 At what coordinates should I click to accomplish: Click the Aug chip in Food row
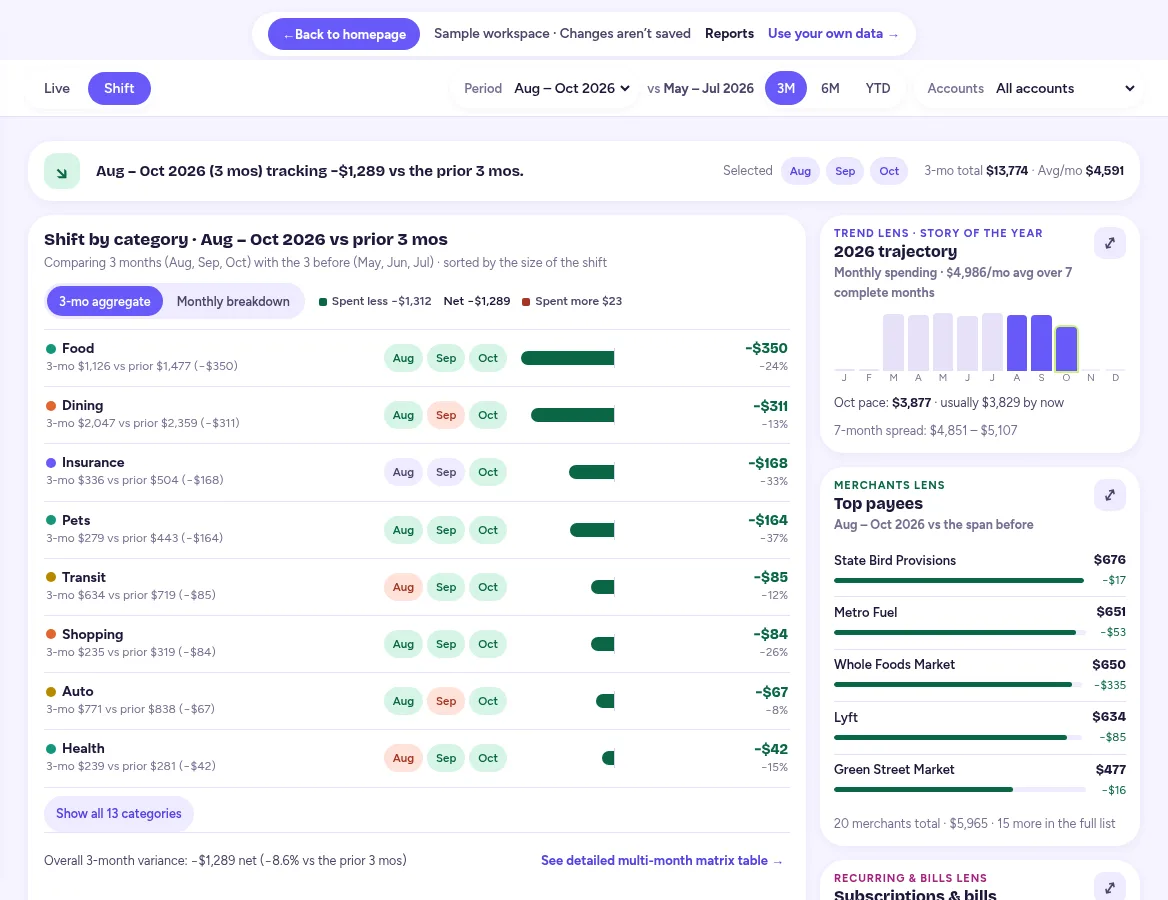point(403,358)
